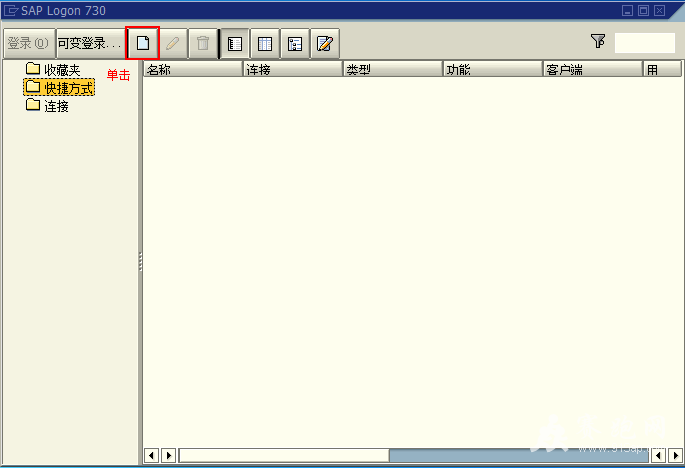
Task: Click the horizontal scrollbar track
Action: pos(413,455)
